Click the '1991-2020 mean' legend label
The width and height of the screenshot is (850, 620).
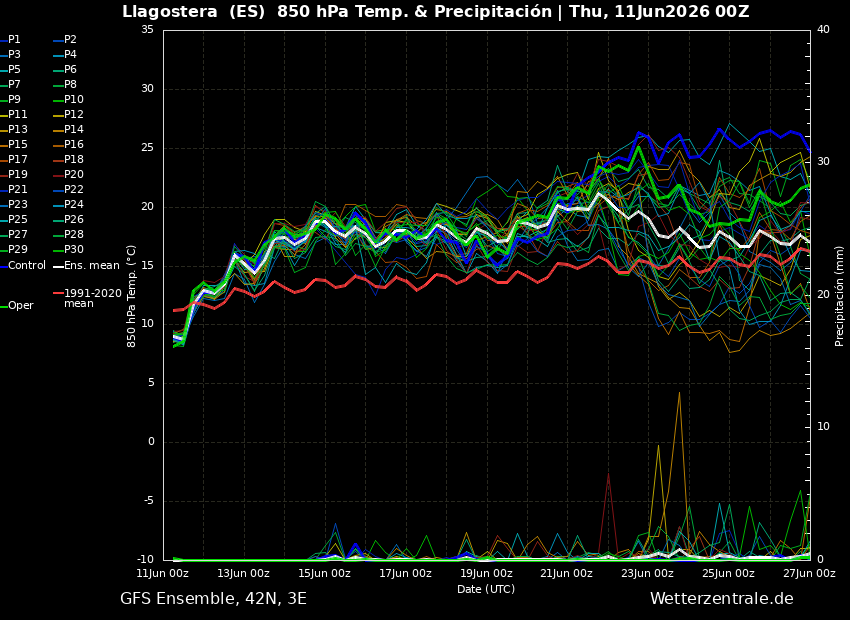coord(93,299)
